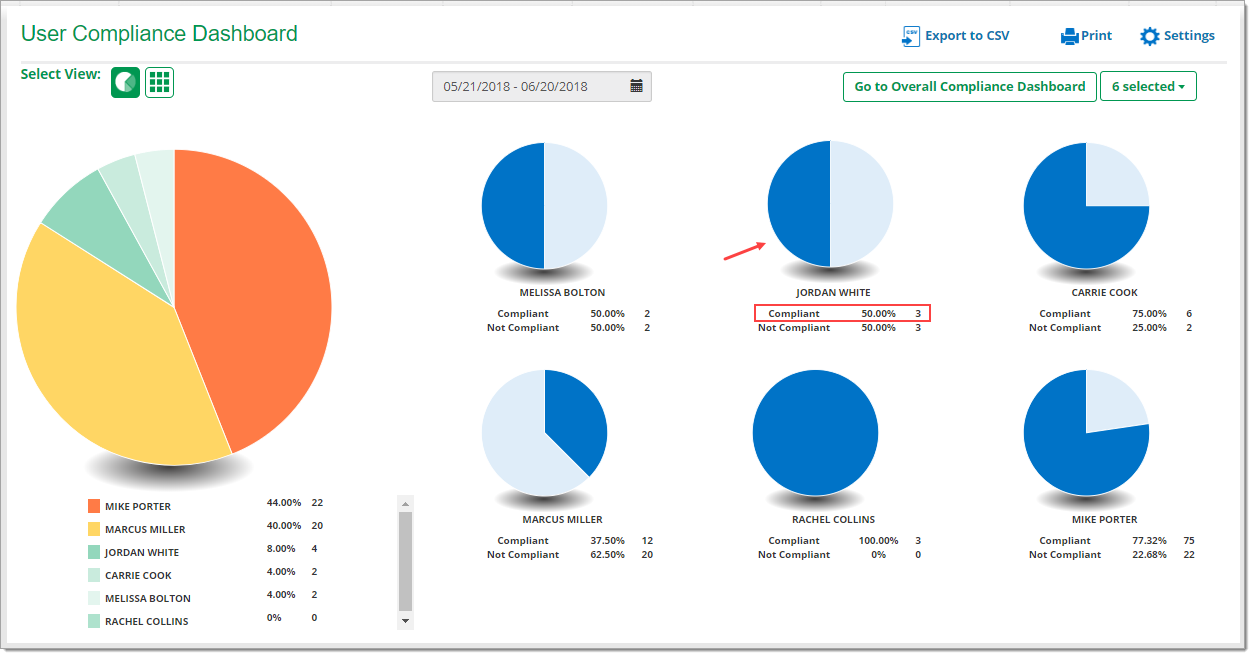Click Marcus Miller yellow legend swatch
Viewport: 1252px width, 656px height.
click(x=94, y=529)
